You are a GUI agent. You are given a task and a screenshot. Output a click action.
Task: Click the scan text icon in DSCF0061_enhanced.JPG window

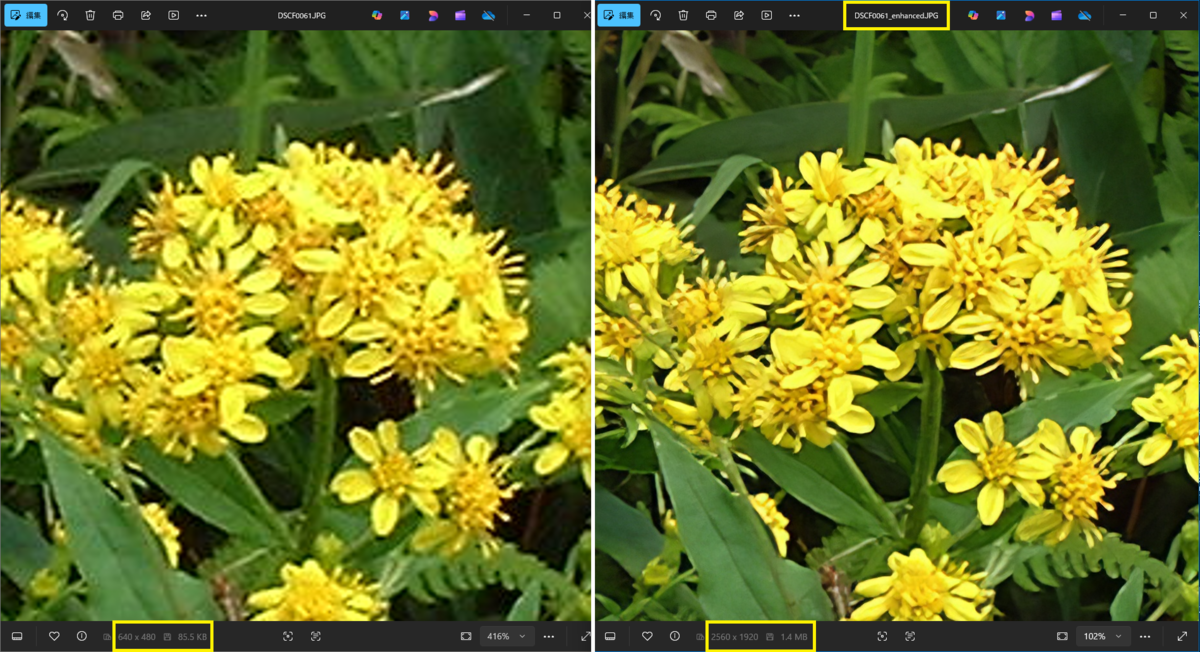coord(910,636)
